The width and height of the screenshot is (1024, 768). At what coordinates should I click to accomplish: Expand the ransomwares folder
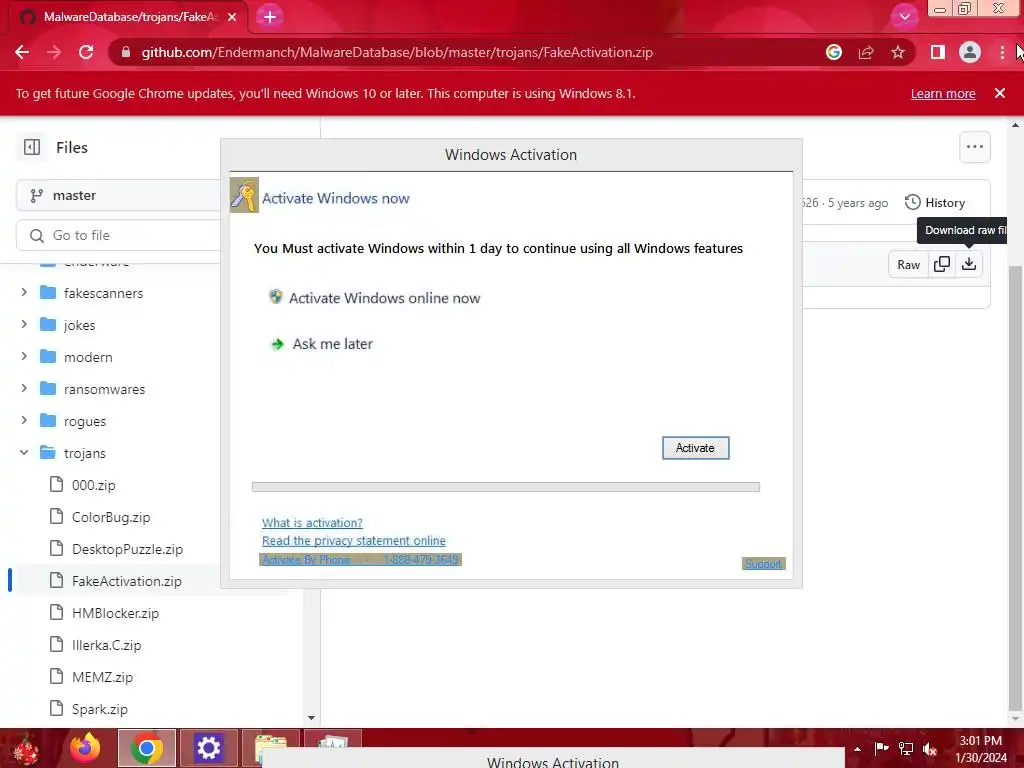[x=24, y=389]
